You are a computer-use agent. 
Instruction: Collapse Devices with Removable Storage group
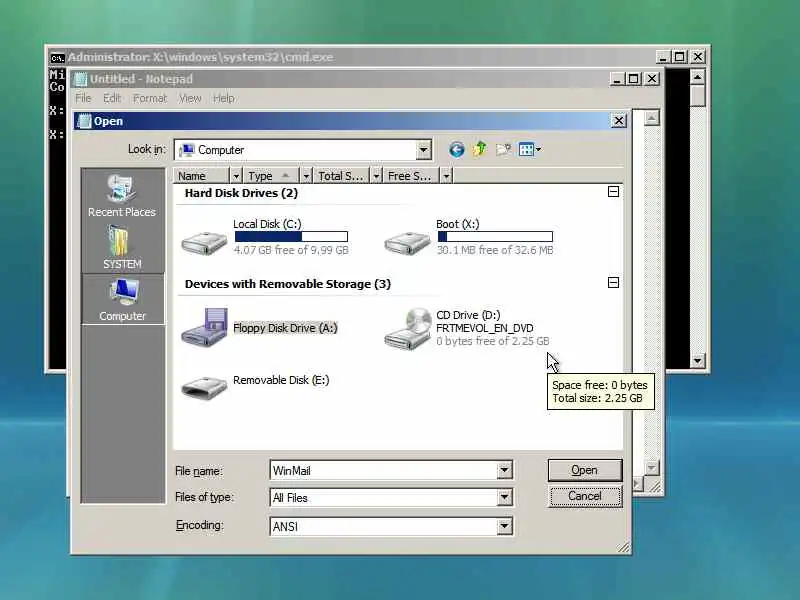(x=614, y=283)
